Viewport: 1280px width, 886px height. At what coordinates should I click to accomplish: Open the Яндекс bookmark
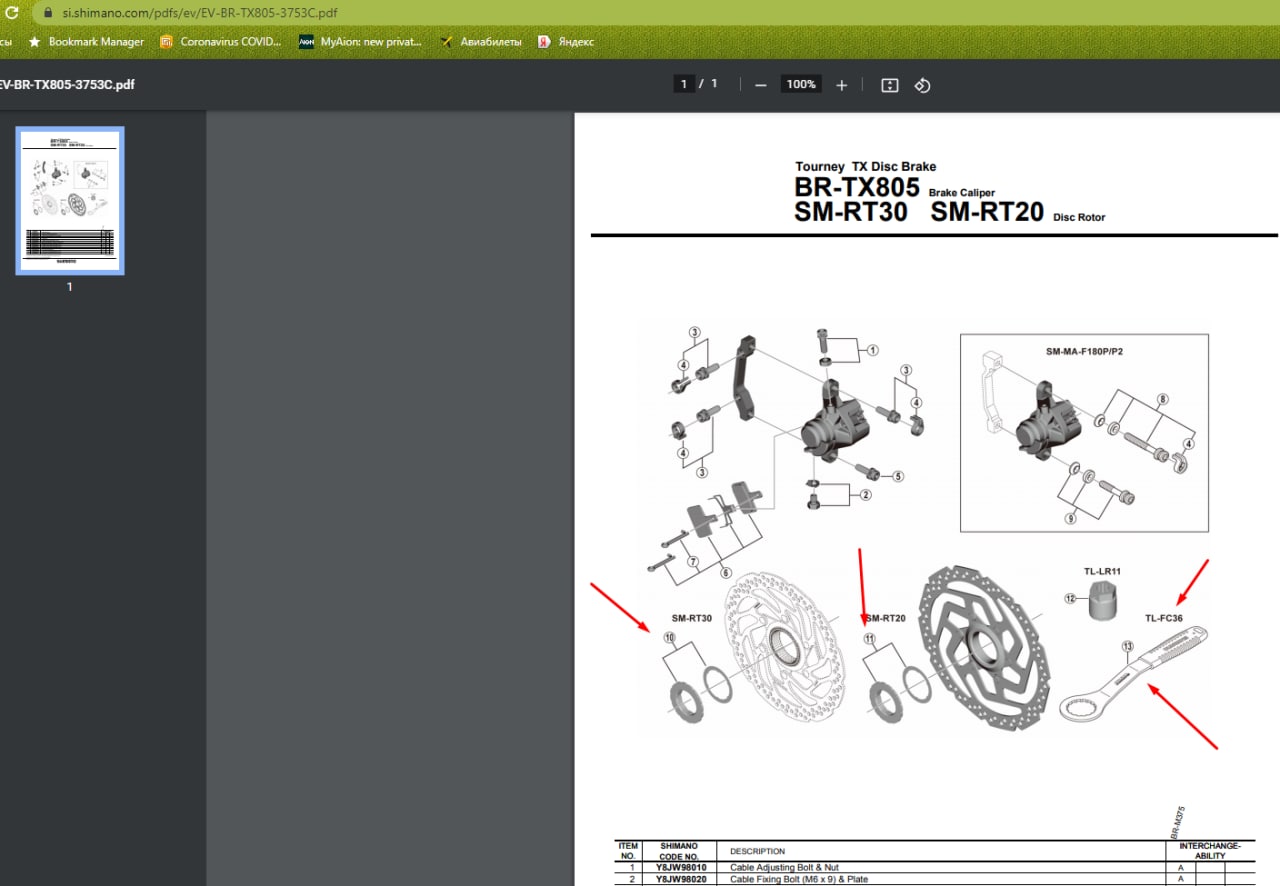click(x=566, y=42)
